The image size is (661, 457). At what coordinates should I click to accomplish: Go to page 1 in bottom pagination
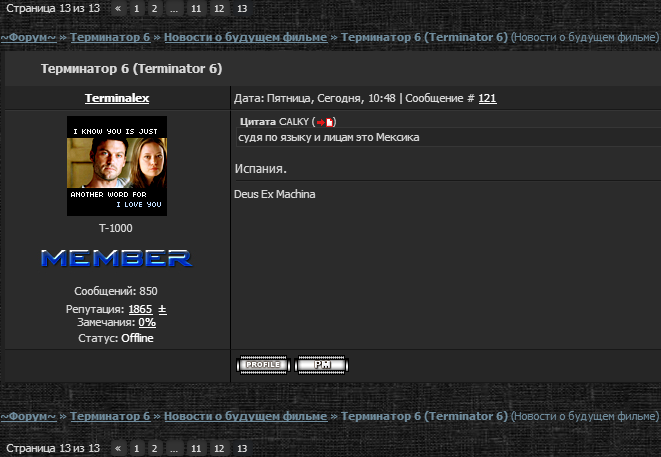136,448
